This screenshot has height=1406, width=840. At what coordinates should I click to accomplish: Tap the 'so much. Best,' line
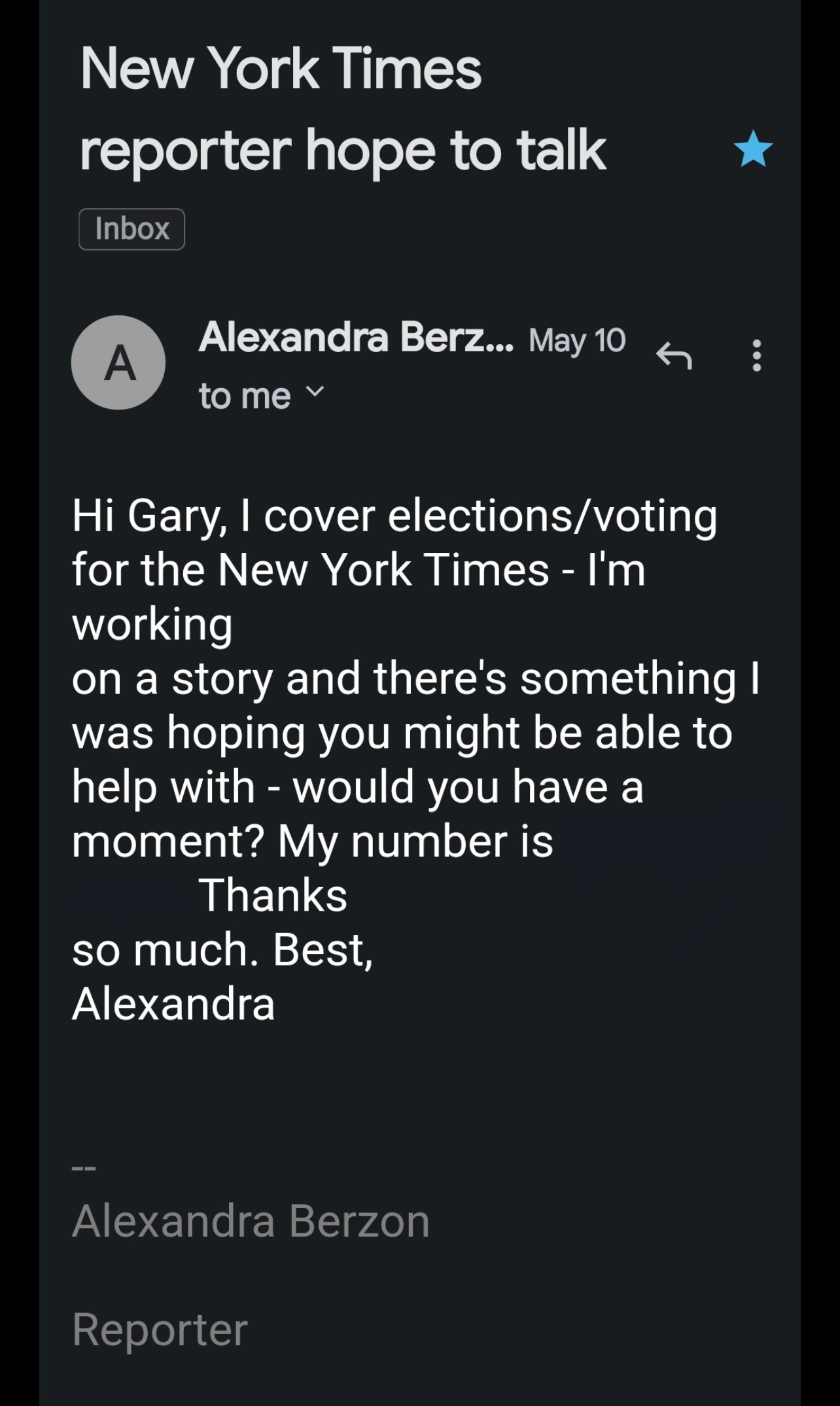222,950
